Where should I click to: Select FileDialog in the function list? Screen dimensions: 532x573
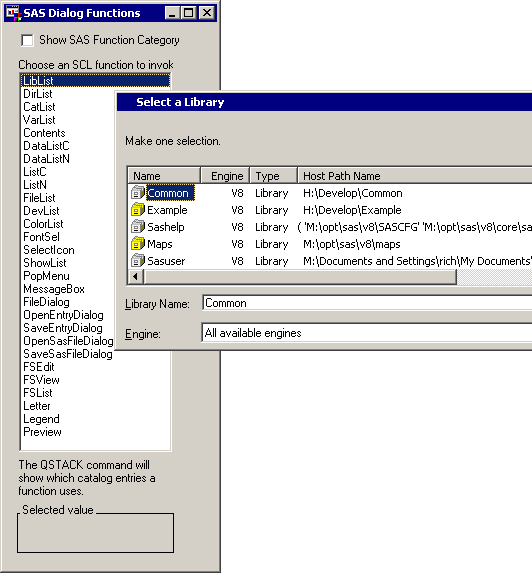click(46, 302)
